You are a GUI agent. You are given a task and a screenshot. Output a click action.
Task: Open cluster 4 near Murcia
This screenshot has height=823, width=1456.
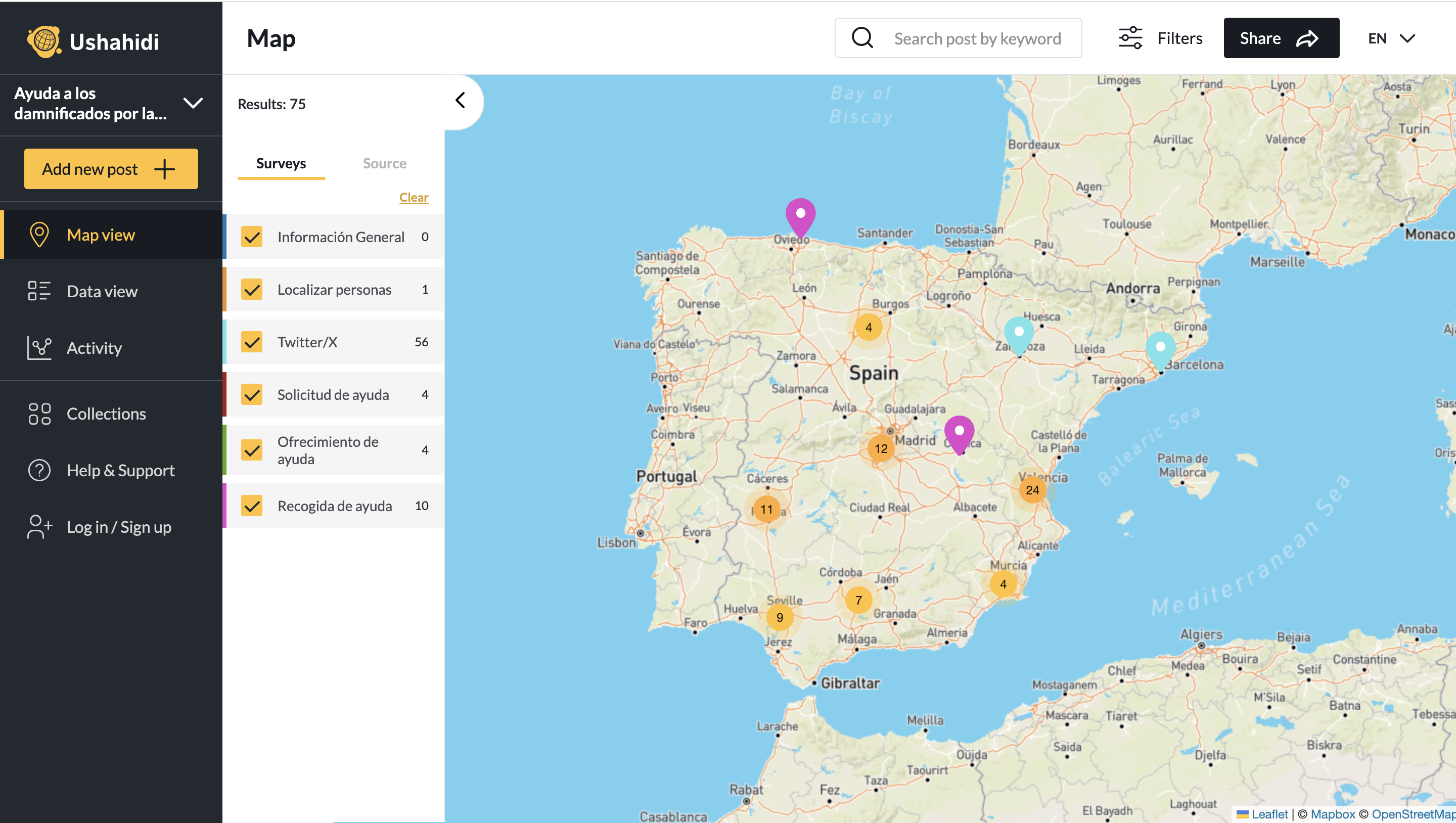(1003, 584)
